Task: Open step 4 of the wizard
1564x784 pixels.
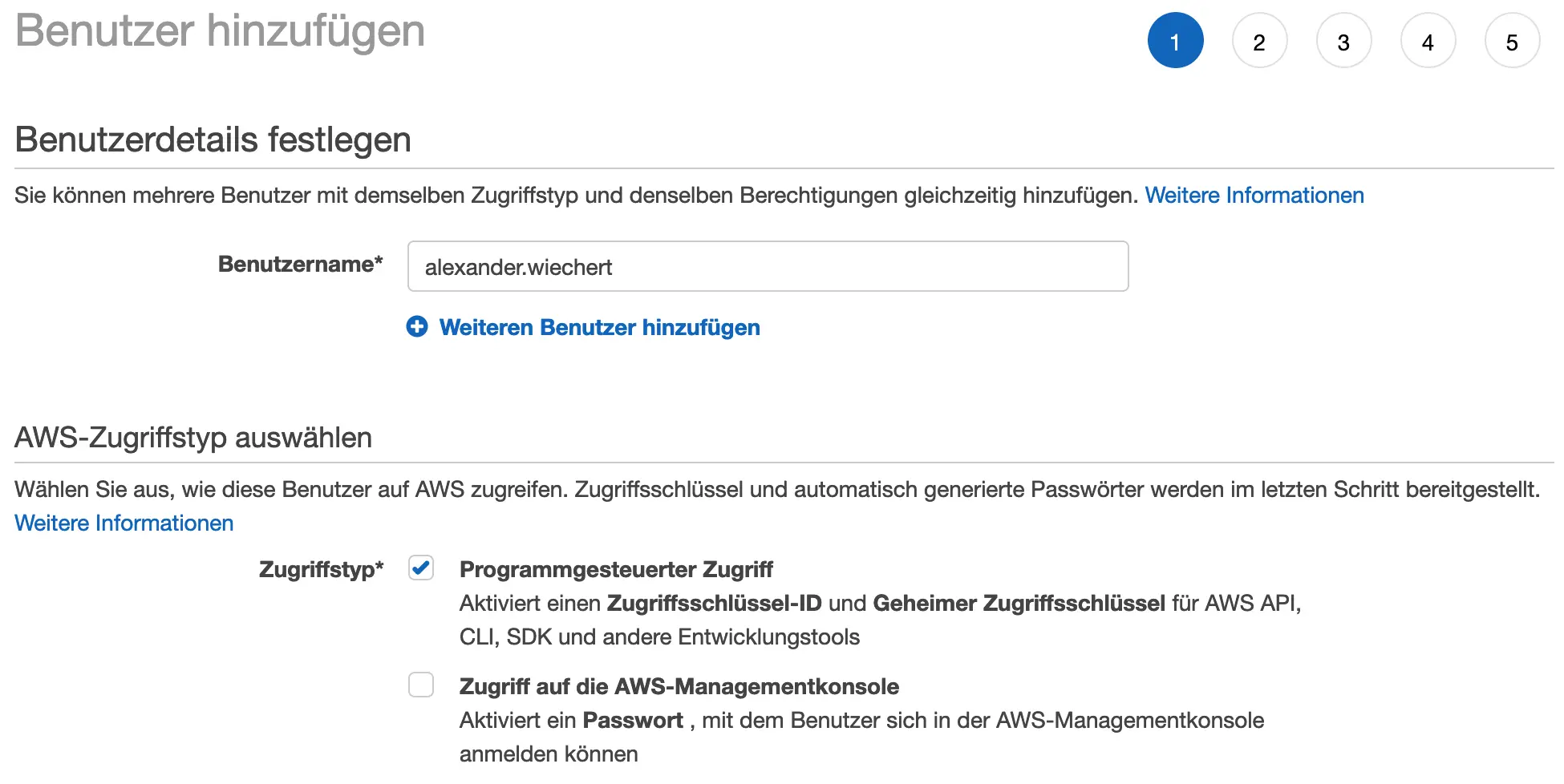Action: tap(1428, 41)
